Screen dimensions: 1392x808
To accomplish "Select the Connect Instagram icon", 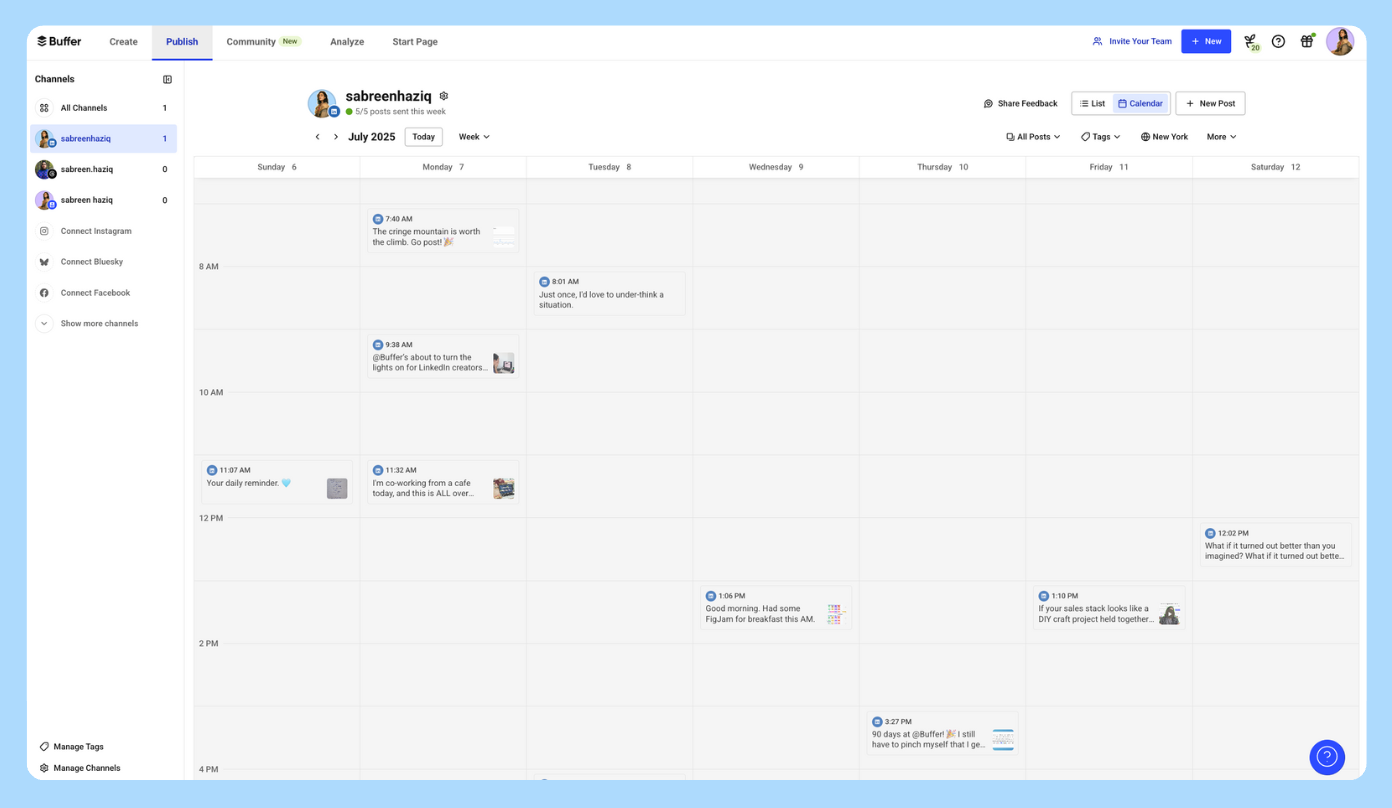I will click(43, 231).
